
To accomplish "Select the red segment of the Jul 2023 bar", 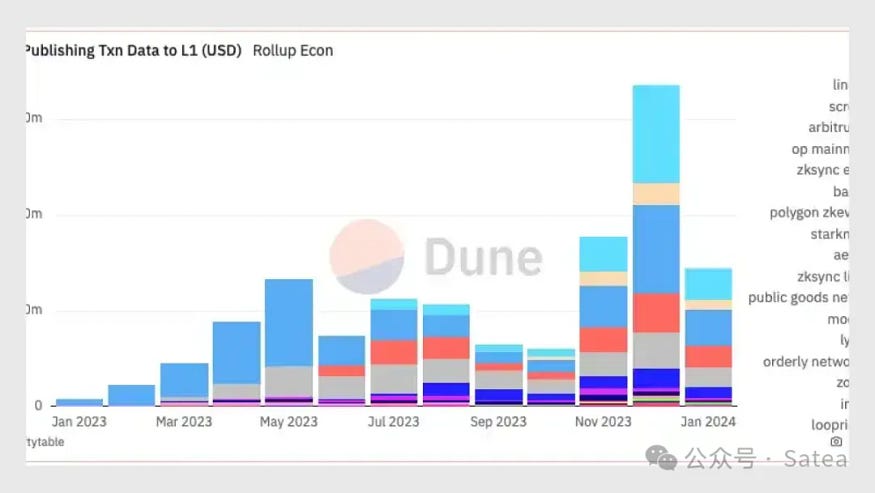I will [x=393, y=352].
